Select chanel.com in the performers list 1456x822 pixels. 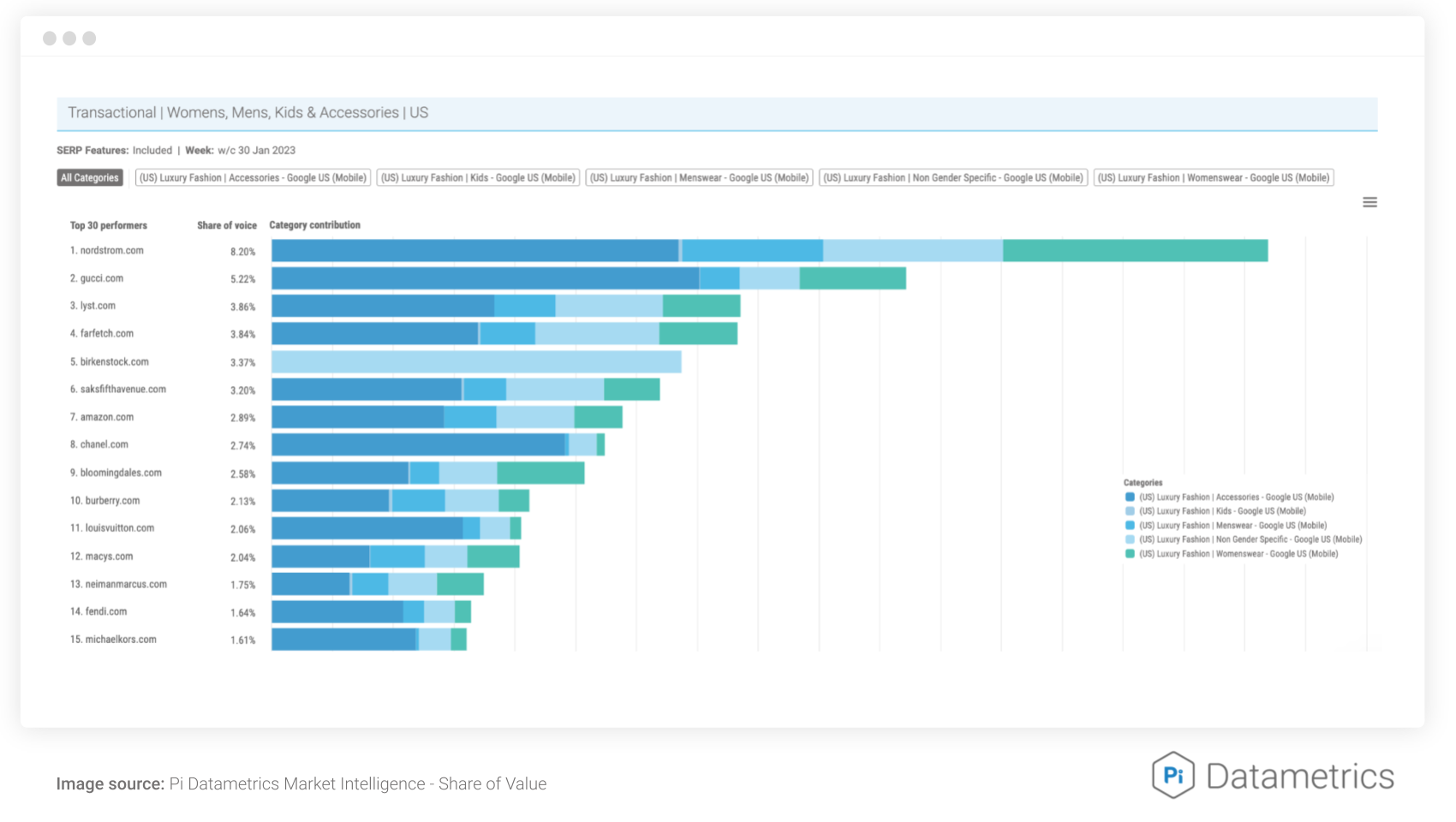pyautogui.click(x=99, y=444)
